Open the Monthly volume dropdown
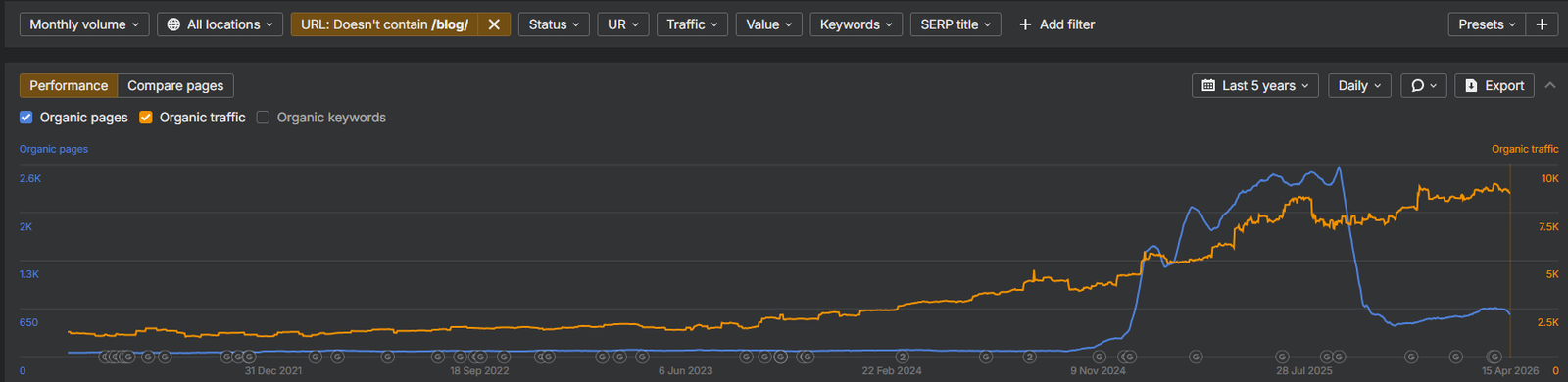The height and width of the screenshot is (382, 1568). pos(84,24)
